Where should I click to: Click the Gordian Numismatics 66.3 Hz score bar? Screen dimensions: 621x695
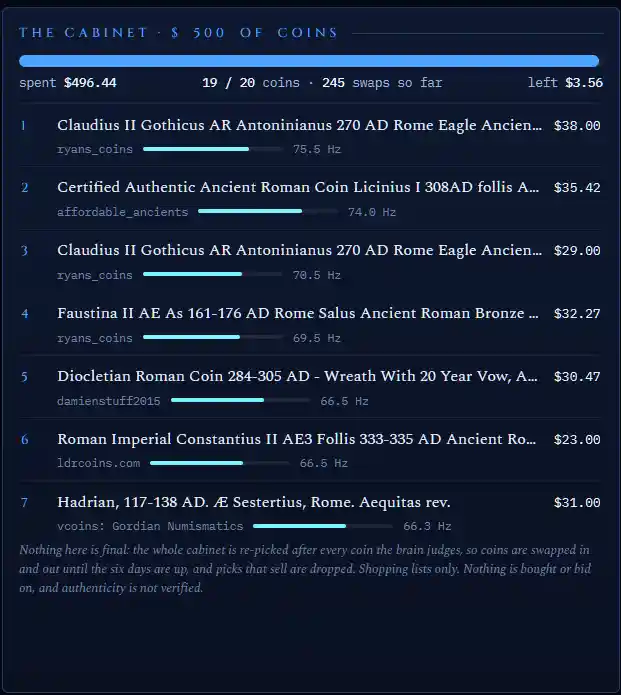tap(323, 526)
